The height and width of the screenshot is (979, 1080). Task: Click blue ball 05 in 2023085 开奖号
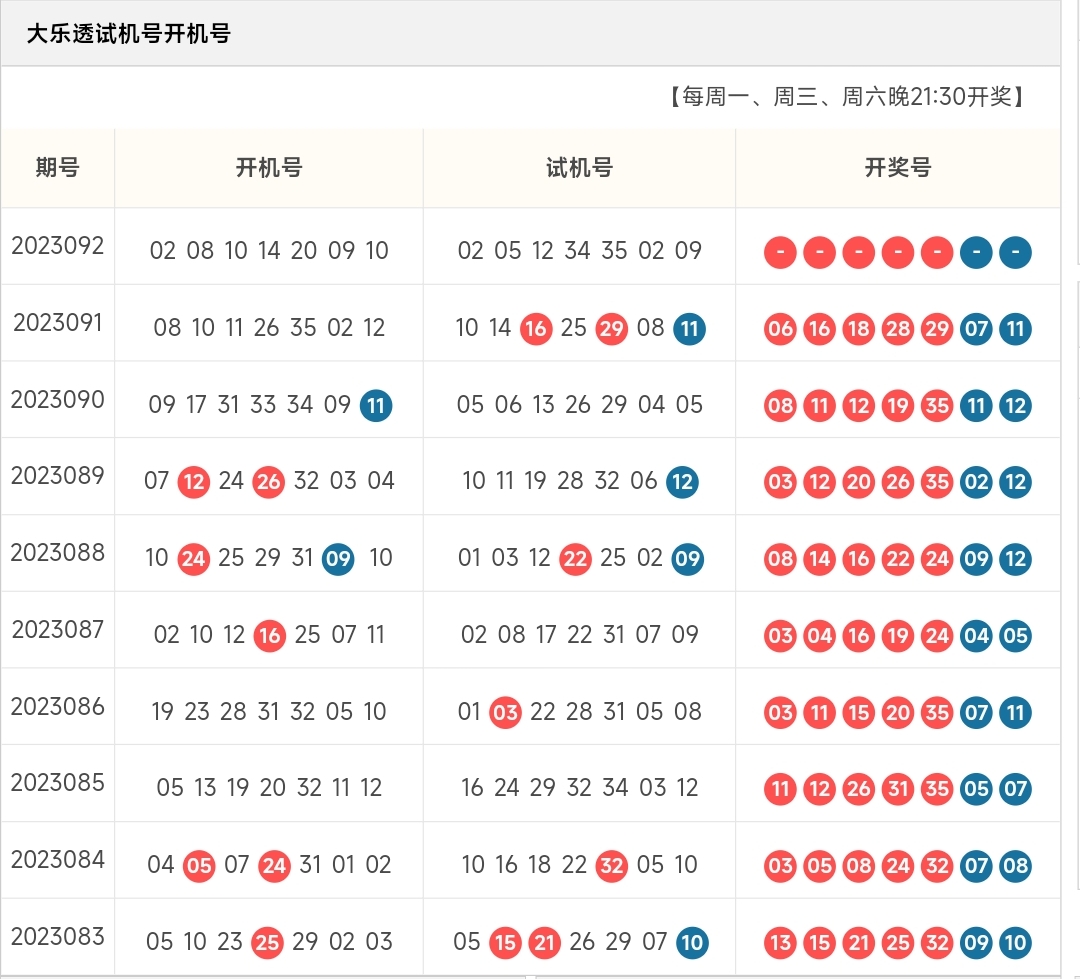tap(976, 790)
